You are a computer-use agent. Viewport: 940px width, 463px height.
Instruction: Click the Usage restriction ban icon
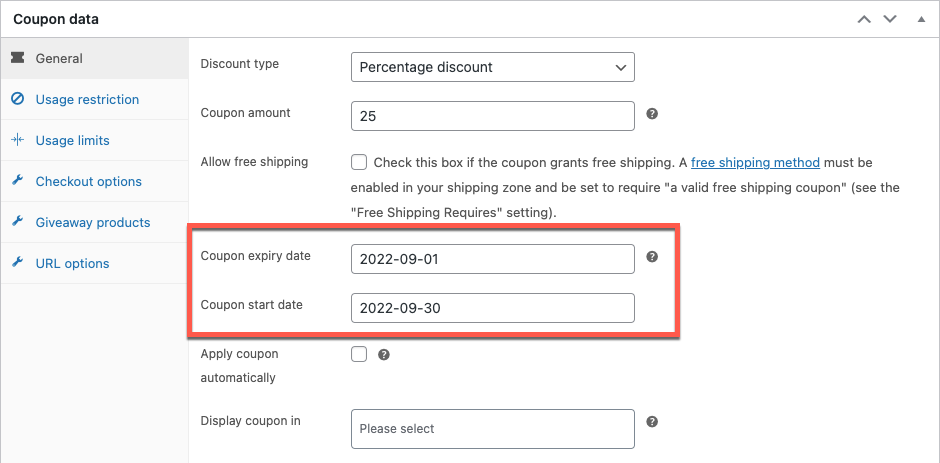(x=17, y=99)
